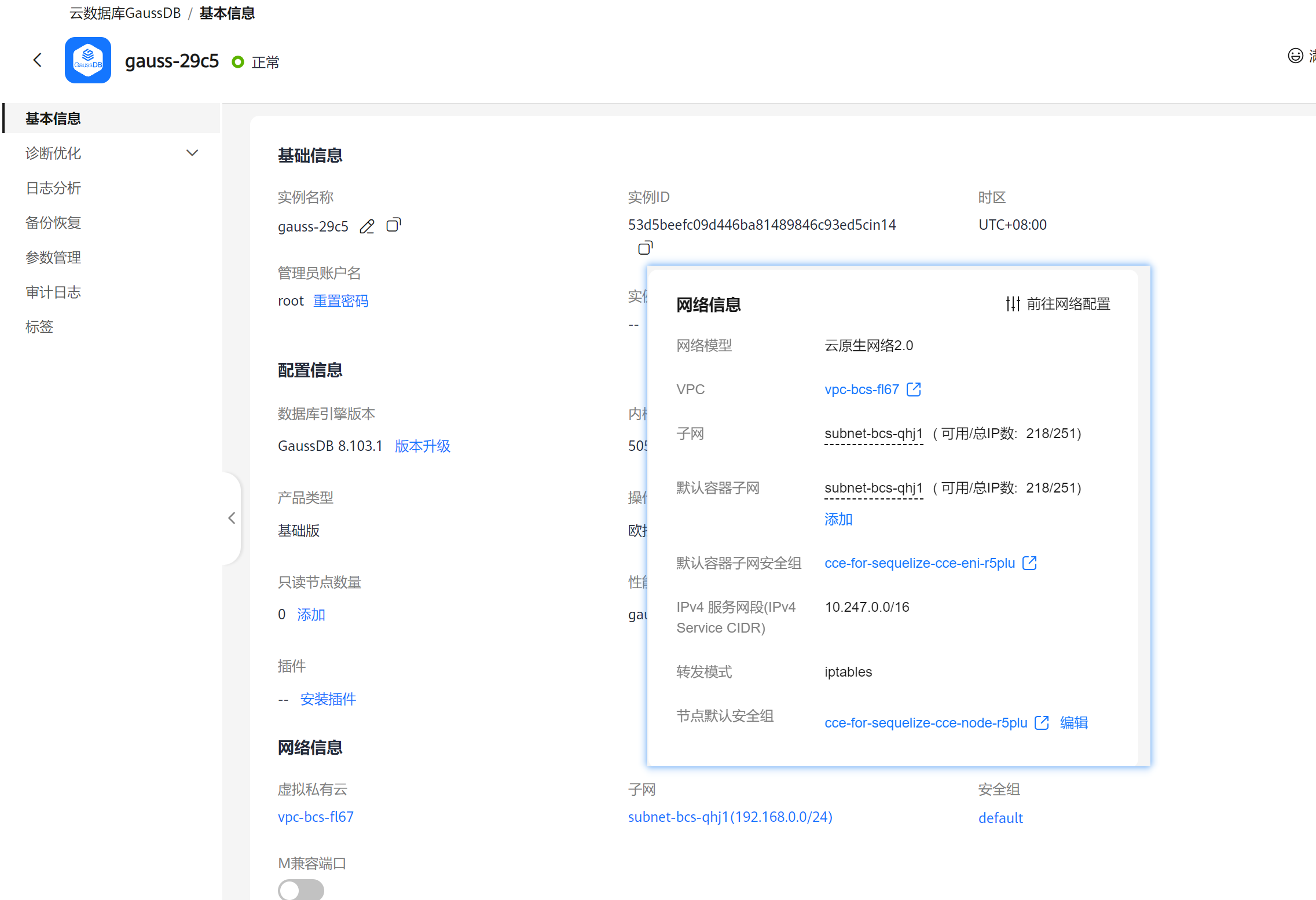Click 安装插件 link under 插件
The image size is (1316, 900).
click(328, 699)
